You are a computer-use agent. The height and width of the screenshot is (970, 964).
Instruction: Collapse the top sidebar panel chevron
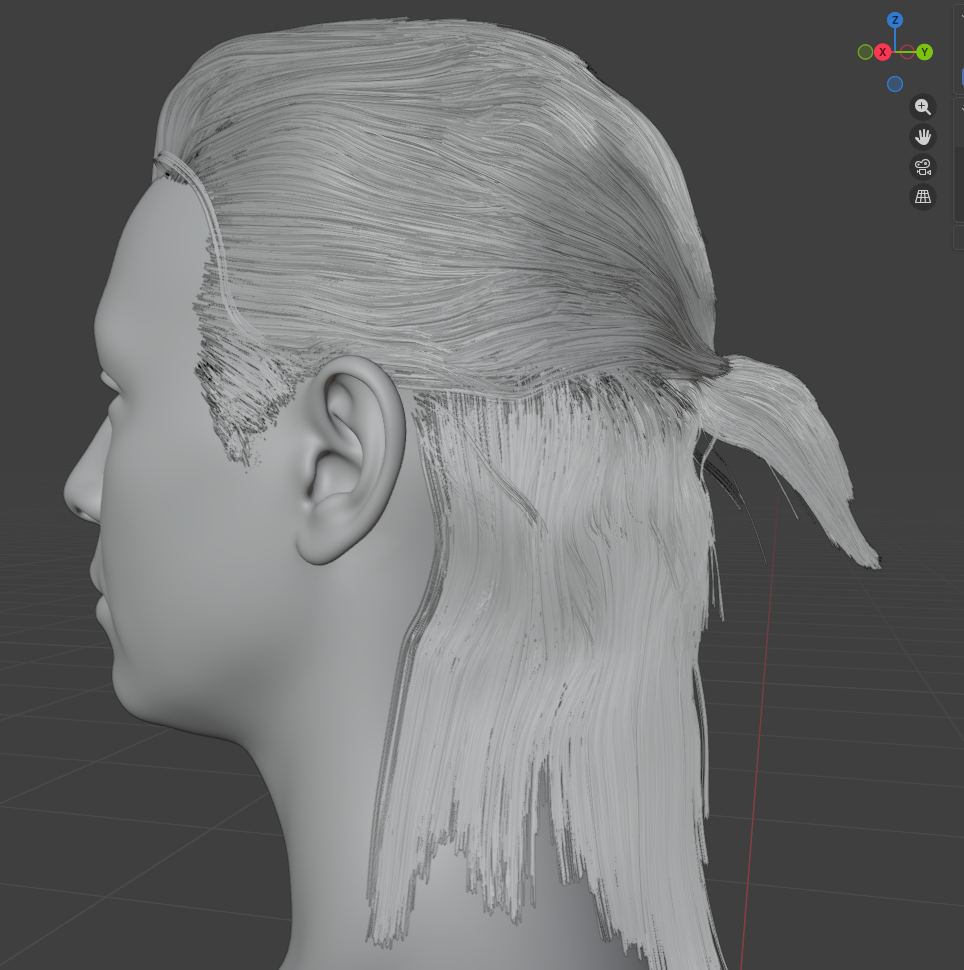pos(961,17)
